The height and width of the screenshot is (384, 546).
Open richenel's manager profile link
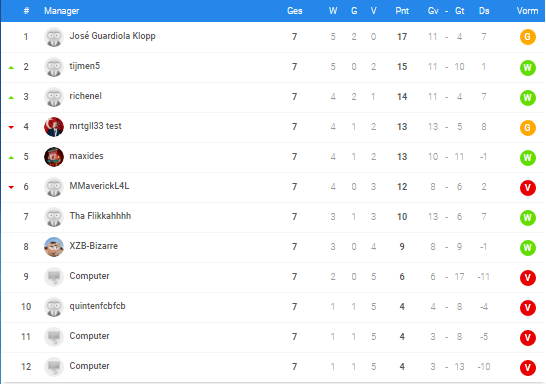pyautogui.click(x=85, y=96)
